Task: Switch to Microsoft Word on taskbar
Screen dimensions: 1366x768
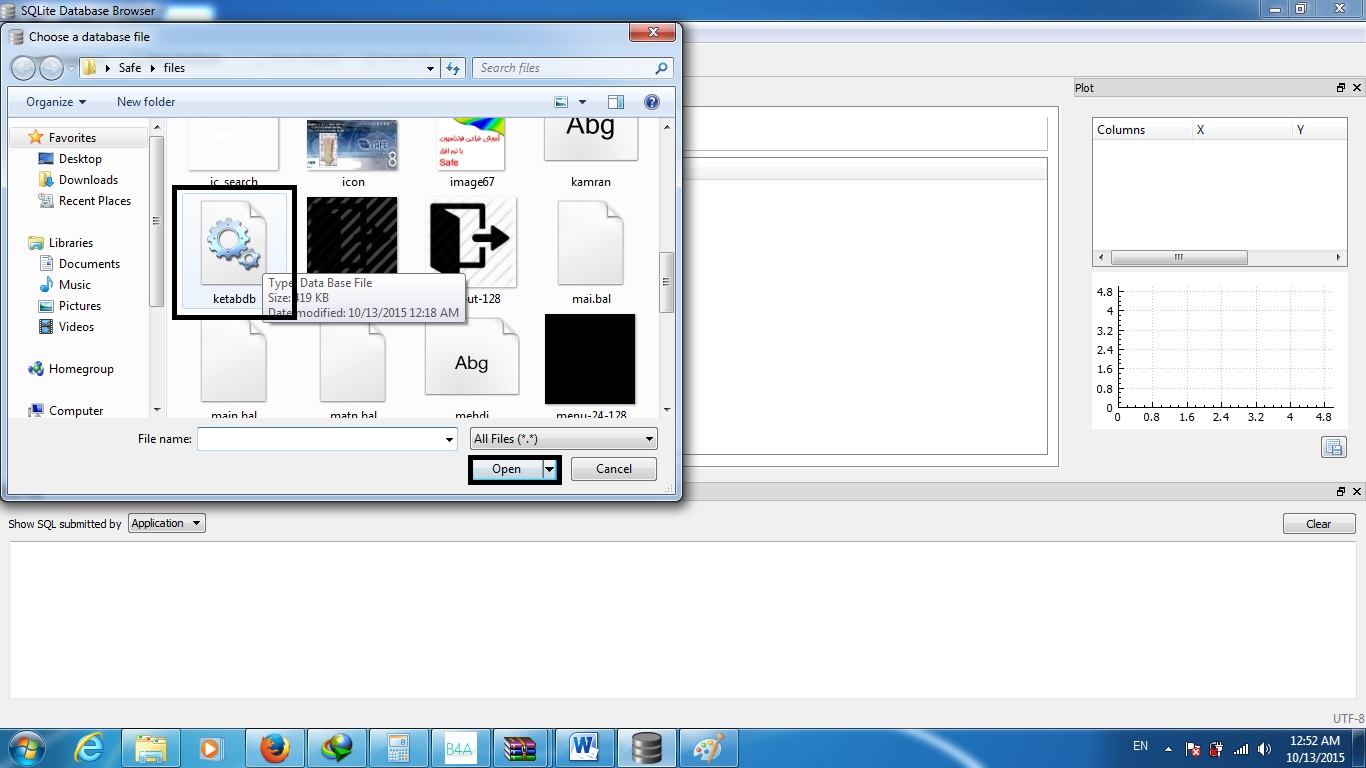Action: (585, 748)
